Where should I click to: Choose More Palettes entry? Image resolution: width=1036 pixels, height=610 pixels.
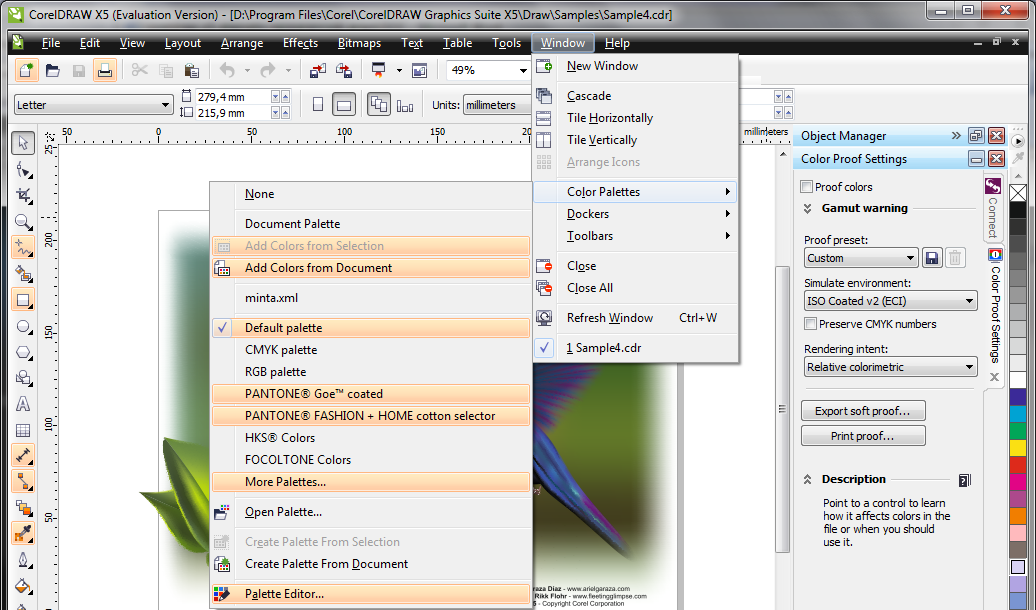[x=371, y=482]
